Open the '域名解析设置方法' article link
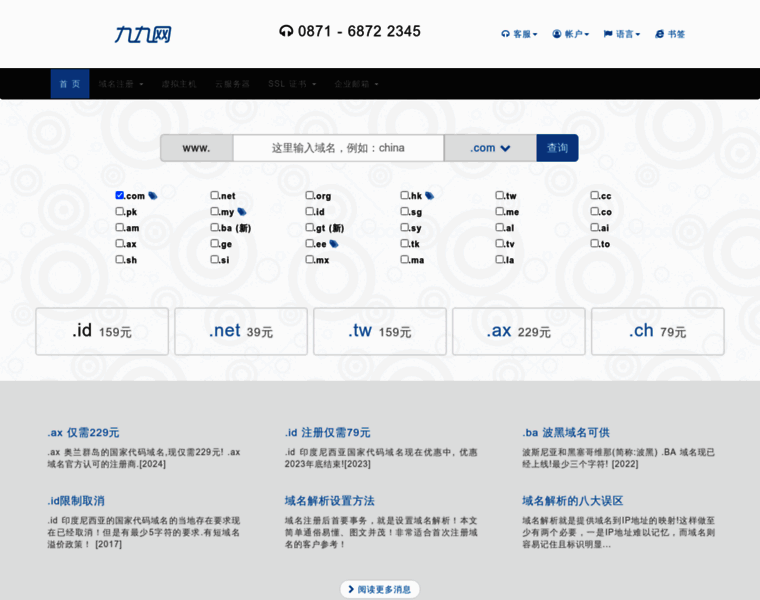 [330, 501]
